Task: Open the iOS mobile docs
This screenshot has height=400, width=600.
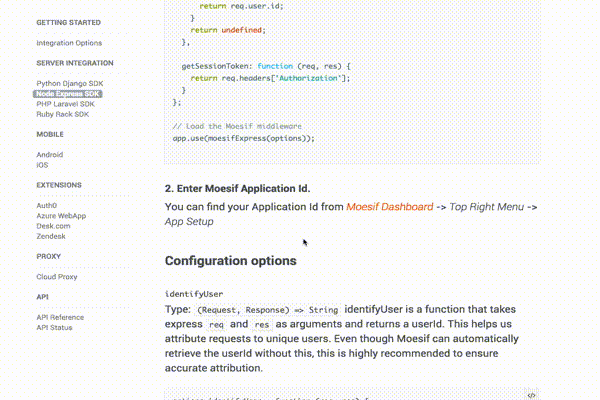Action: coord(42,165)
